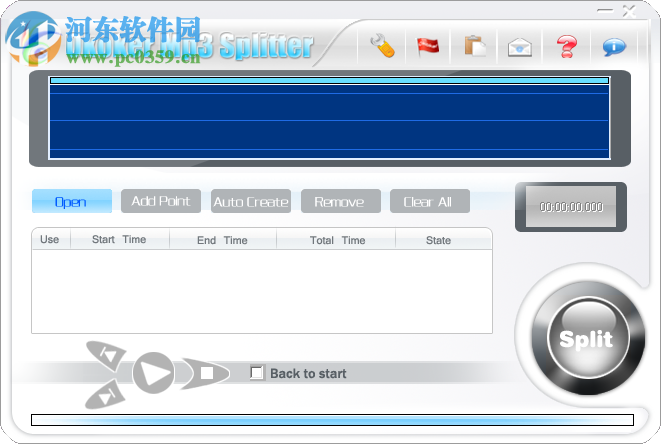Click the bottom progress bar
This screenshot has width=661, height=444.
click(x=332, y=420)
